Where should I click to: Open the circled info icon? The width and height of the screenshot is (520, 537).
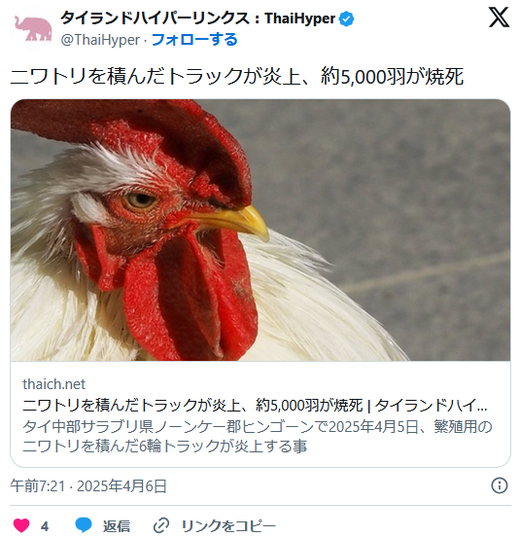499,485
